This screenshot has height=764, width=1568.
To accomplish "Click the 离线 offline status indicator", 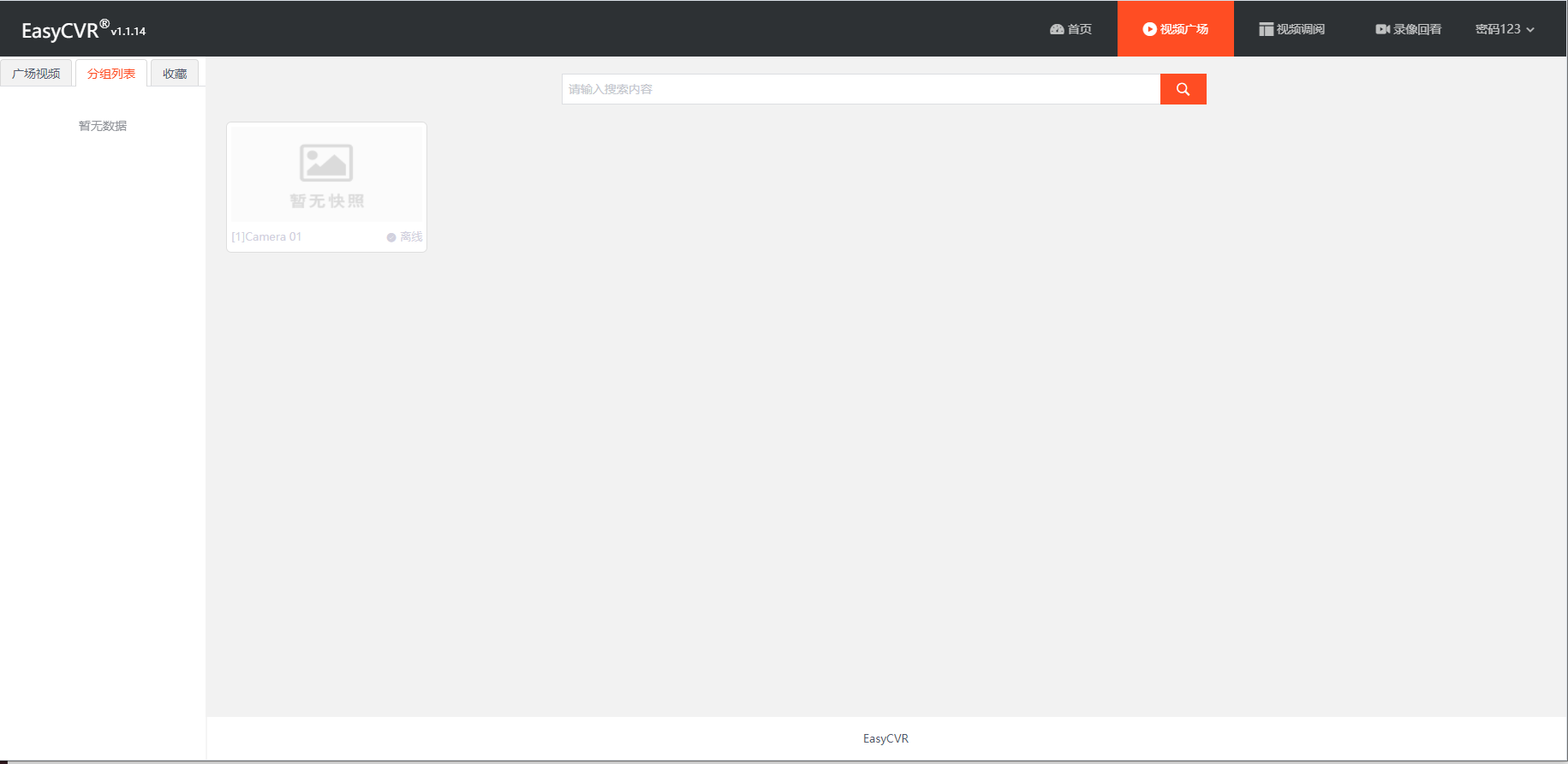I will point(405,237).
